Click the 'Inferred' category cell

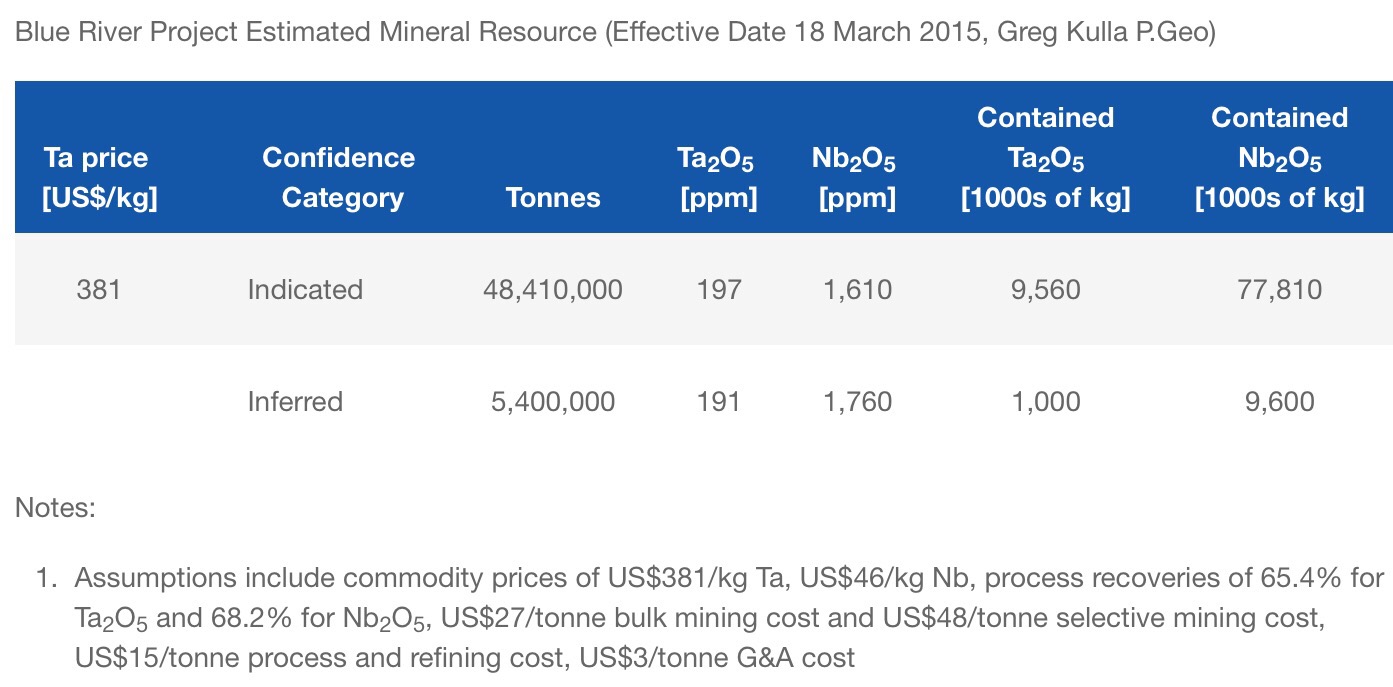[295, 402]
